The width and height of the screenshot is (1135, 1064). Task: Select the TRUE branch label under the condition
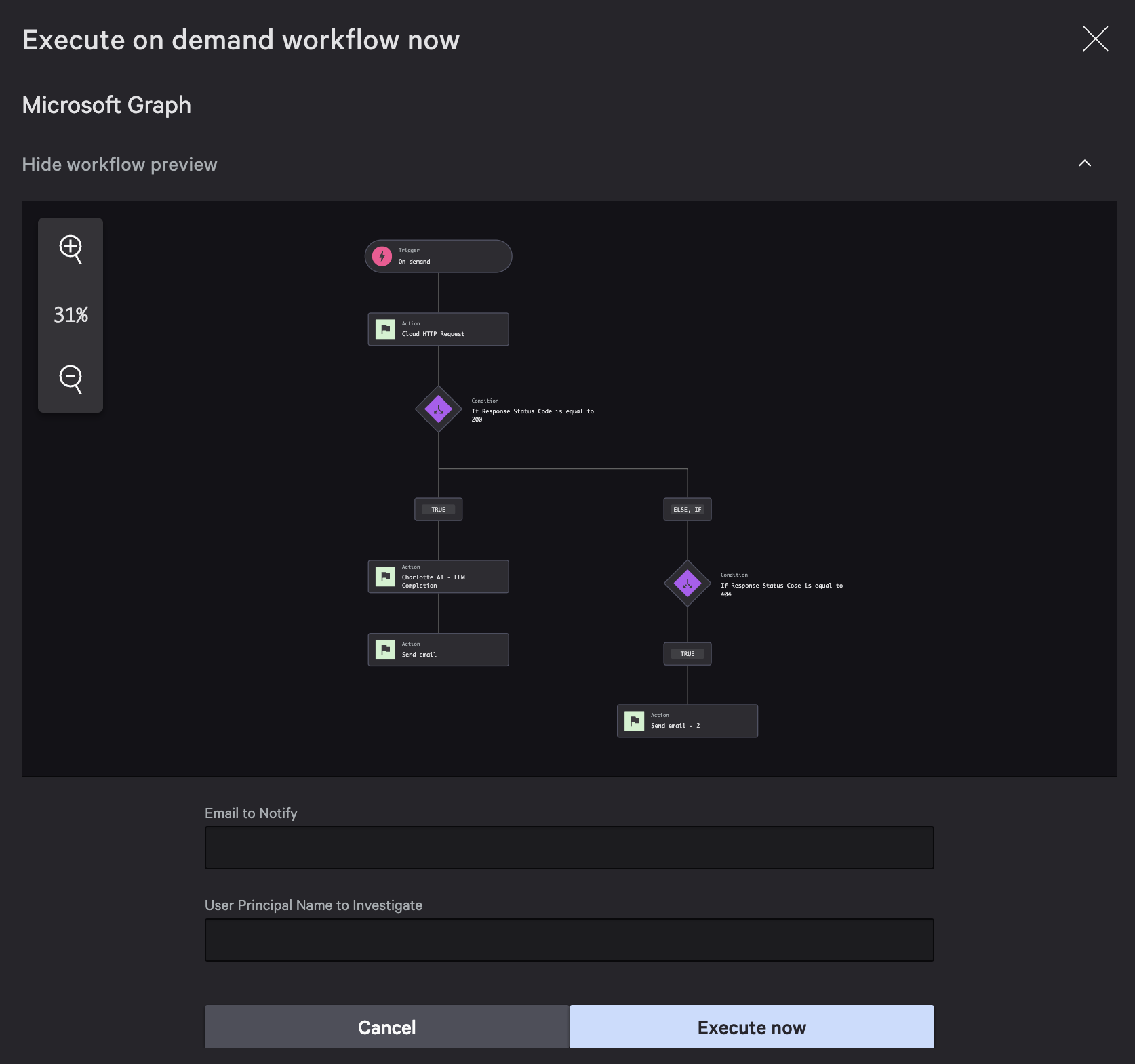coord(438,509)
